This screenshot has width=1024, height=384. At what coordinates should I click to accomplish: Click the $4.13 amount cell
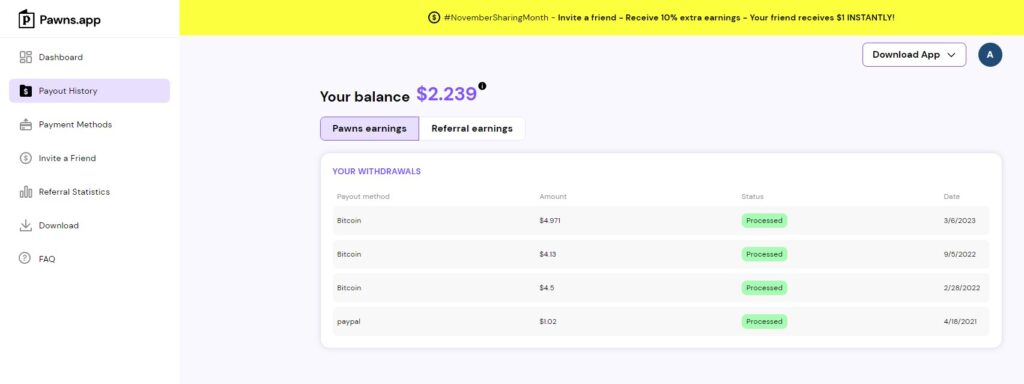tap(548, 254)
